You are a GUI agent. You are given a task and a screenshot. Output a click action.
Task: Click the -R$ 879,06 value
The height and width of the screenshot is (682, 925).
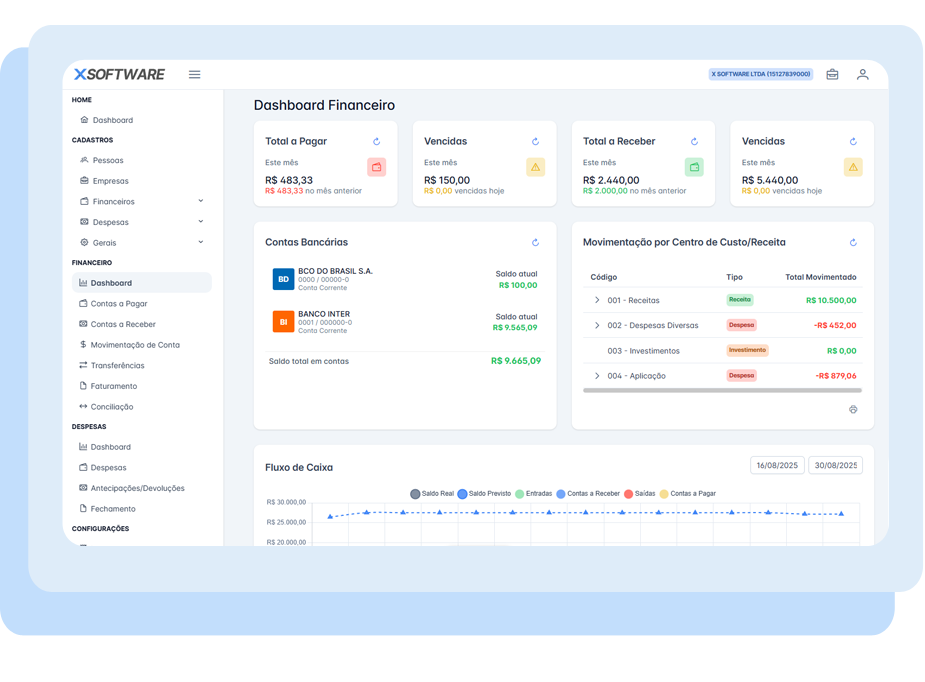[835, 376]
